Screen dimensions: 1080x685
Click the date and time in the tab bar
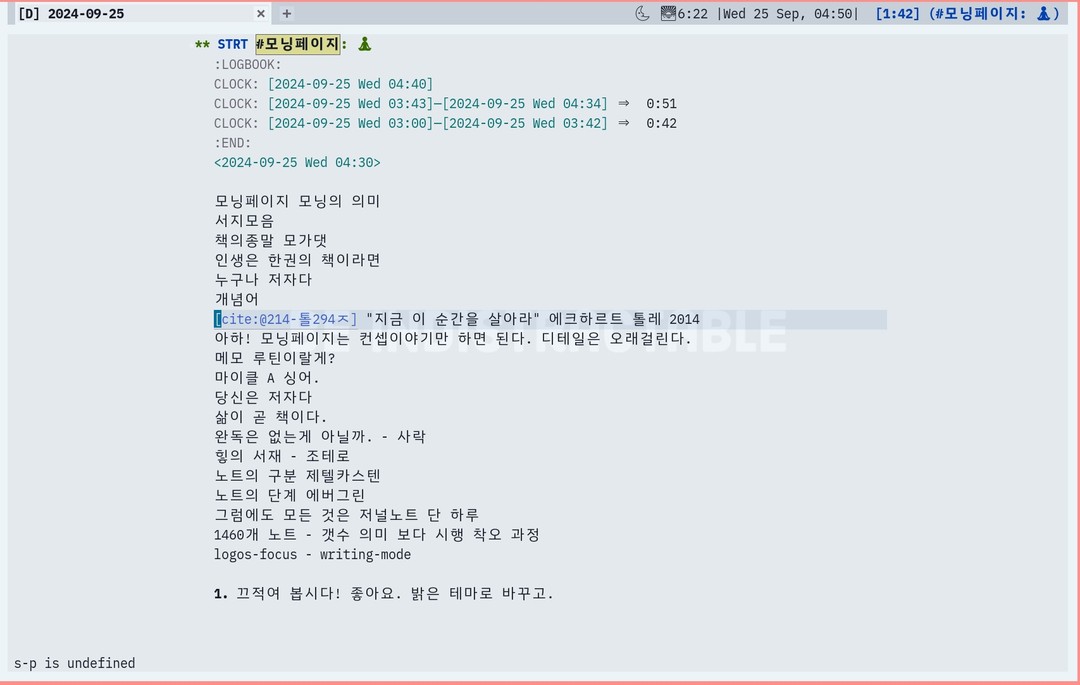tap(787, 14)
